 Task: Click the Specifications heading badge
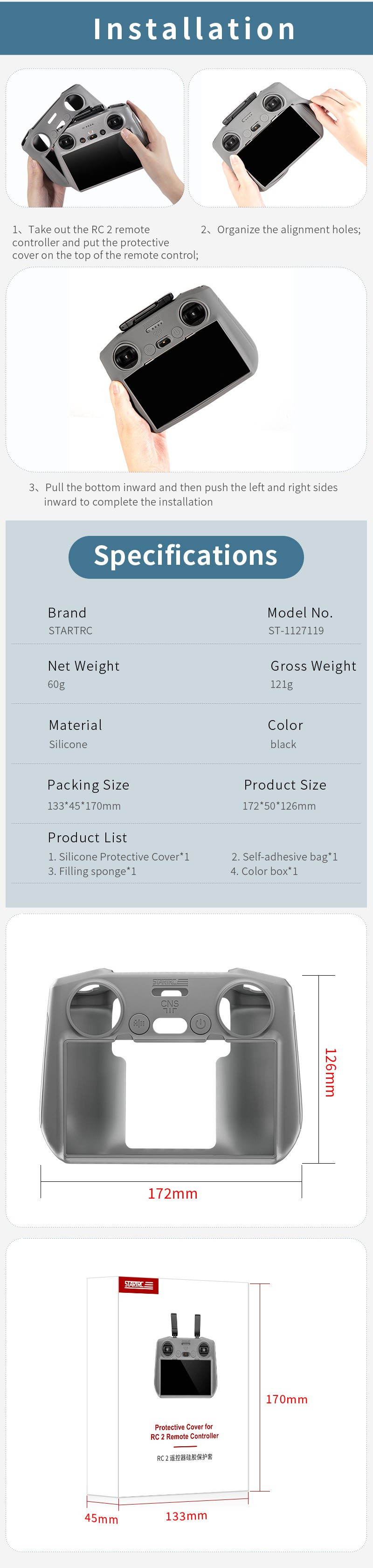click(x=186, y=556)
